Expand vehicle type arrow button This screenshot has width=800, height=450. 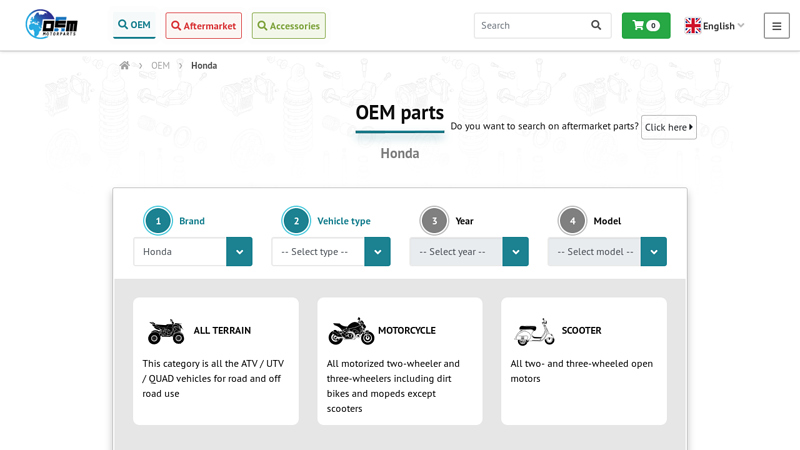click(378, 252)
